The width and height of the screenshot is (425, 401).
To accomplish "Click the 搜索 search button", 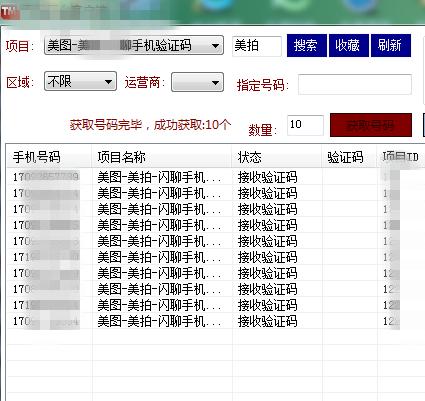I will coord(307,45).
